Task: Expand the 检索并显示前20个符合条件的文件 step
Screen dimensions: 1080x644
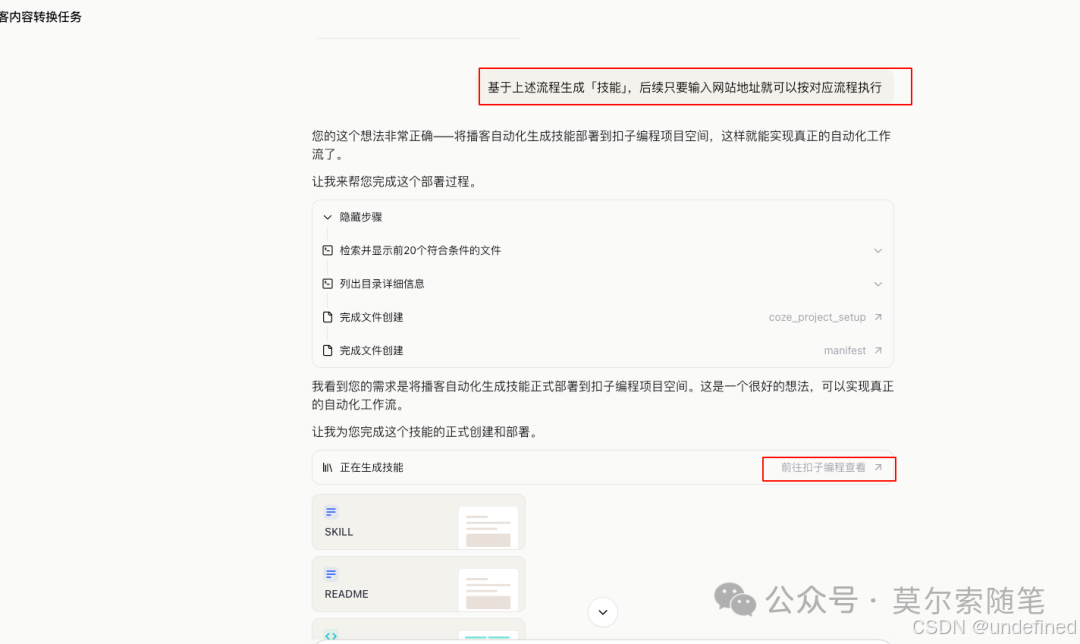Action: coord(877,250)
